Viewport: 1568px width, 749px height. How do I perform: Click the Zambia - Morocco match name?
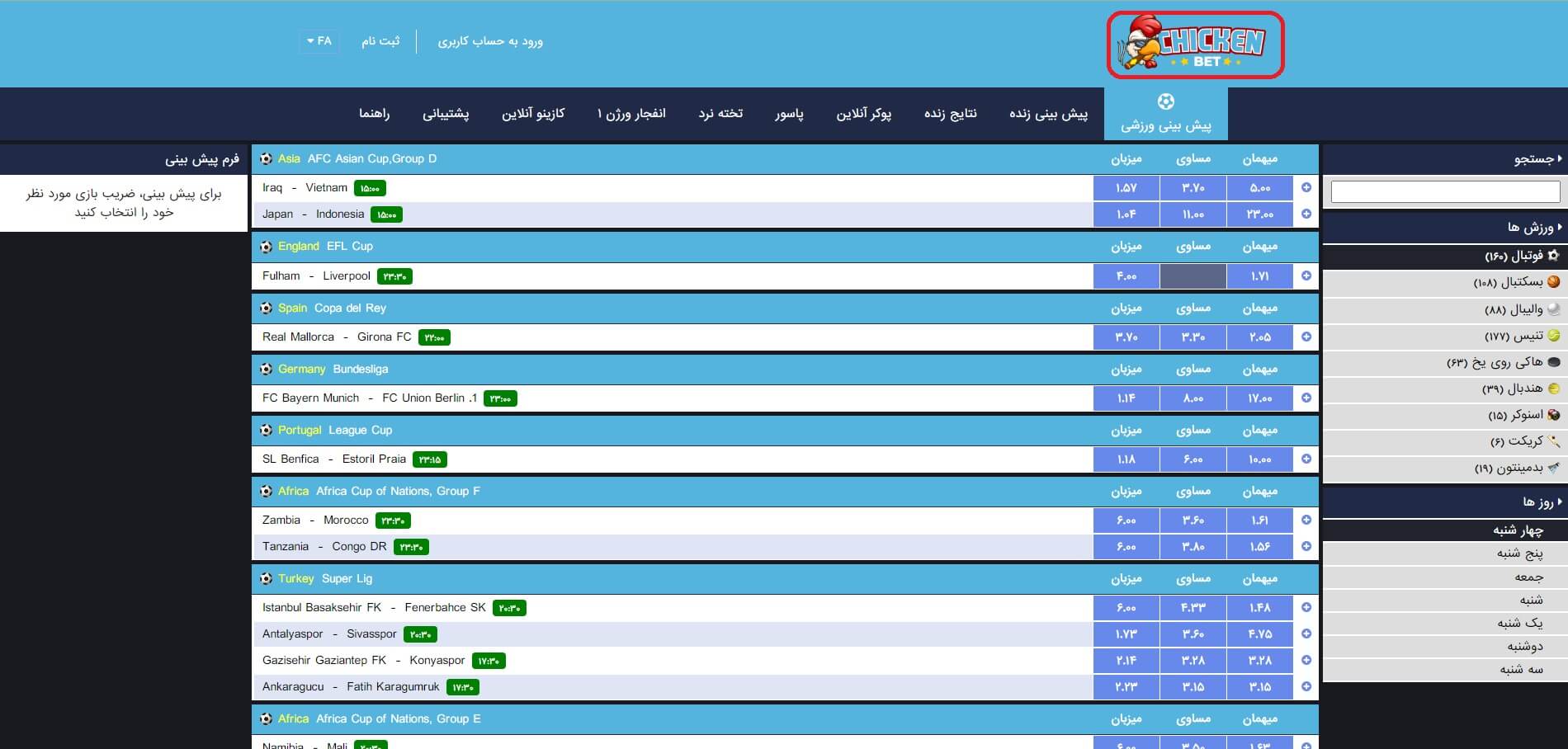[x=315, y=520]
